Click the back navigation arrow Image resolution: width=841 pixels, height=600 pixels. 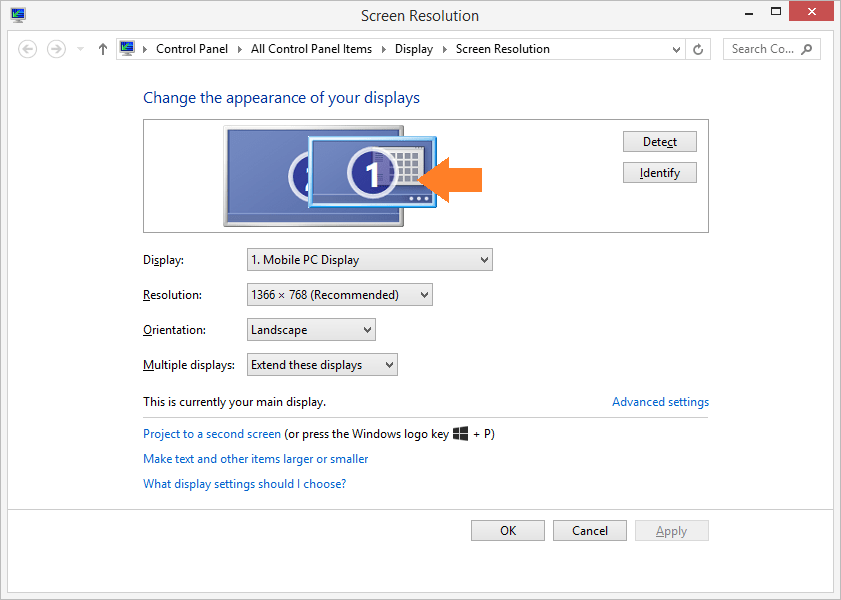[x=27, y=48]
